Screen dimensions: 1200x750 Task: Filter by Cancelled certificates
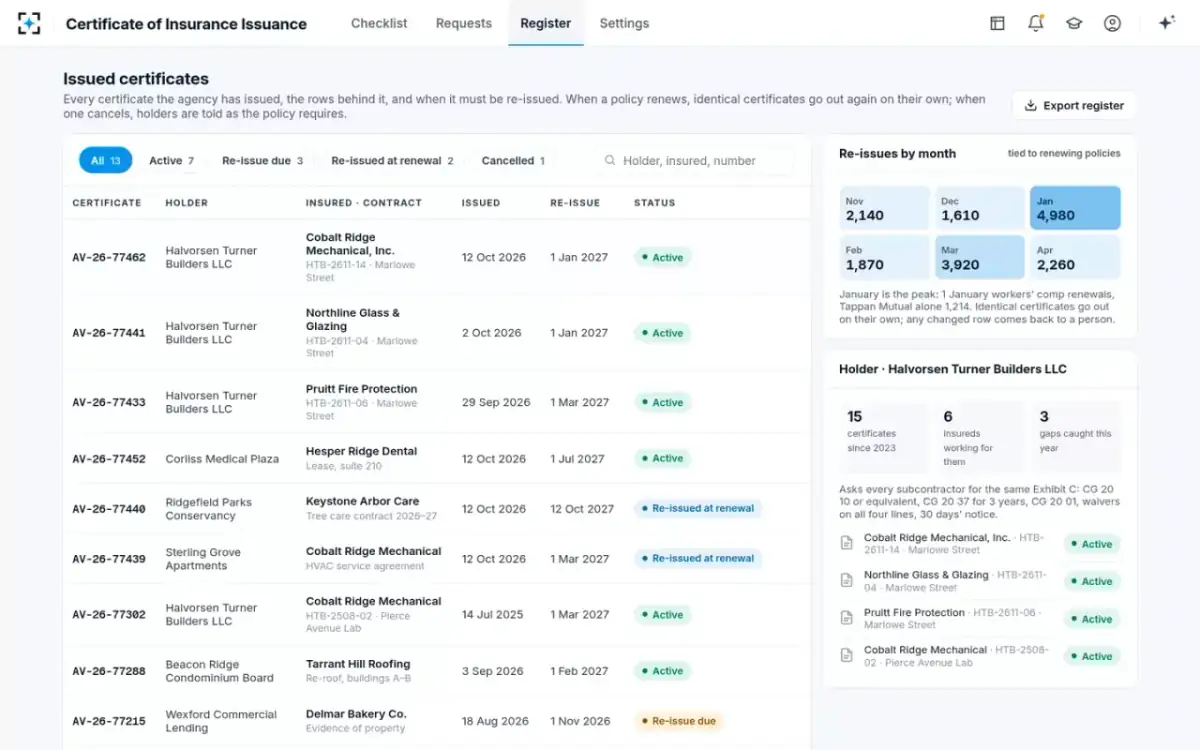(513, 160)
